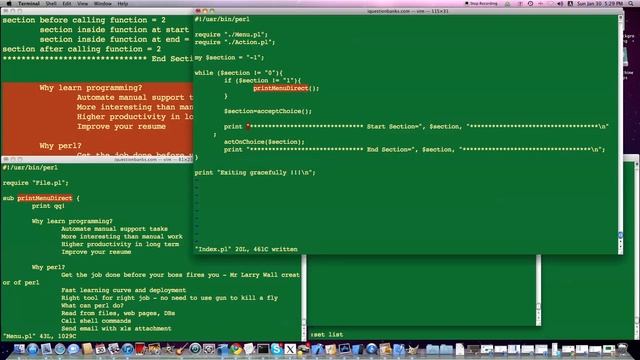Open Address Book in the Dock
640x360 pixels.
click(x=87, y=349)
